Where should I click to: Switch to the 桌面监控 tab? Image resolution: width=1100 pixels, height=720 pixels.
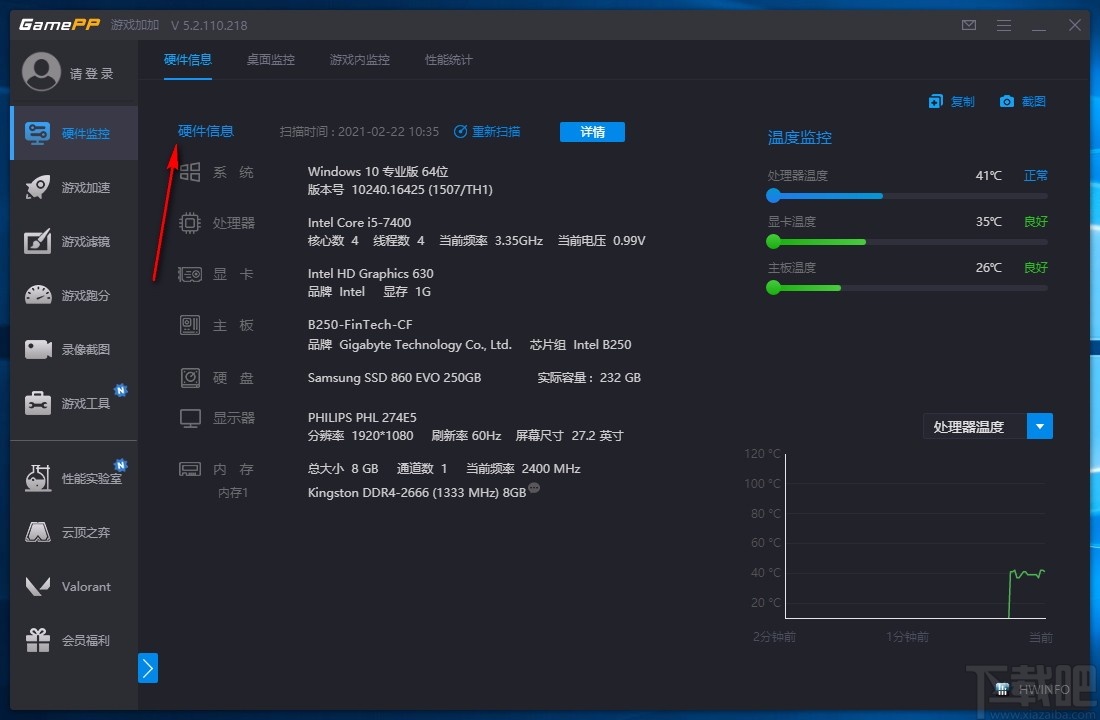pyautogui.click(x=270, y=60)
